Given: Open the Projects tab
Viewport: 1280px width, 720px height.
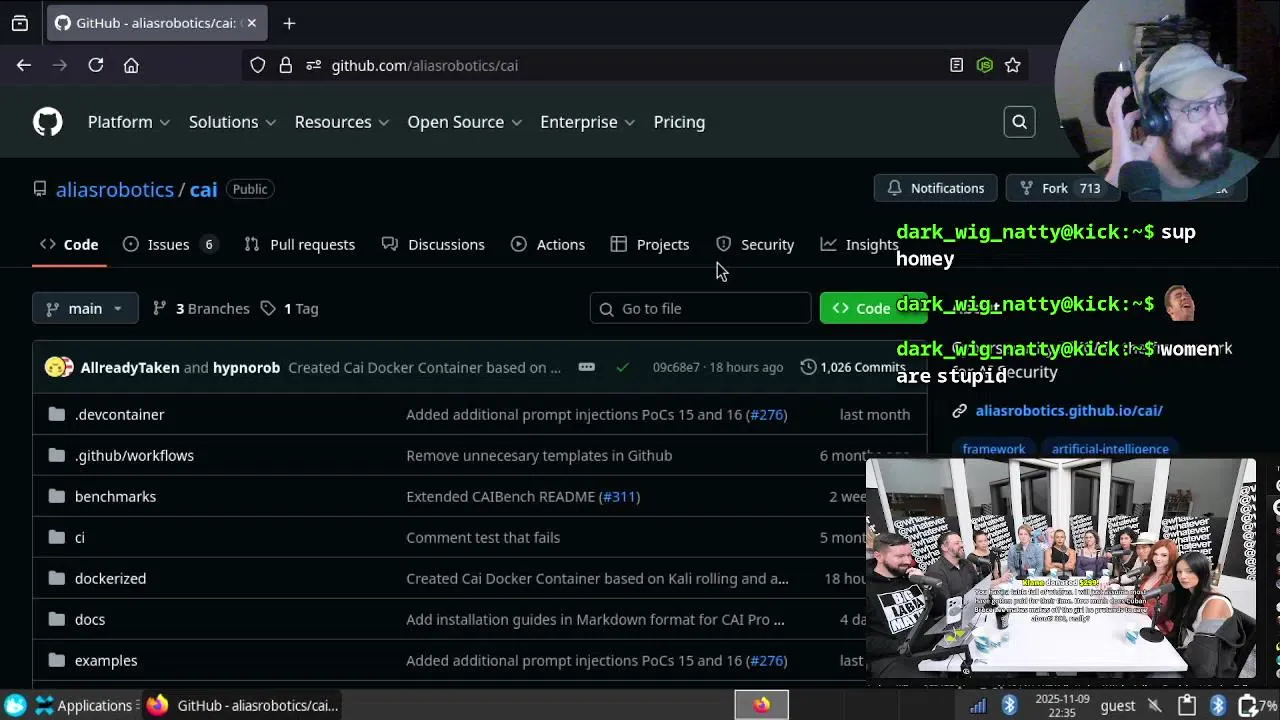Looking at the screenshot, I should pos(650,244).
